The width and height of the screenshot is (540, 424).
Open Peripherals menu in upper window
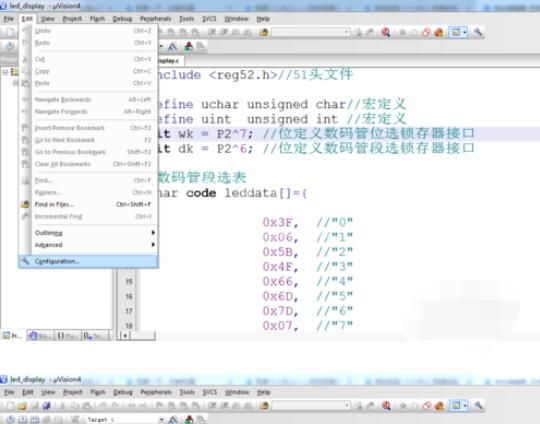(155, 19)
